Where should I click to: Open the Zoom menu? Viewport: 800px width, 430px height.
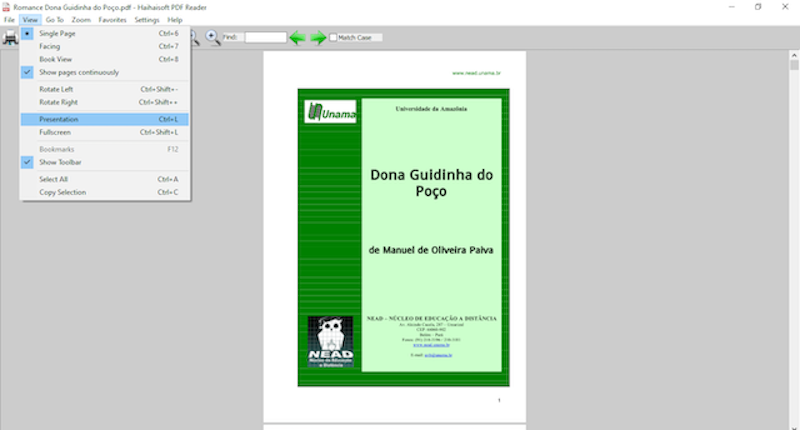pyautogui.click(x=81, y=20)
